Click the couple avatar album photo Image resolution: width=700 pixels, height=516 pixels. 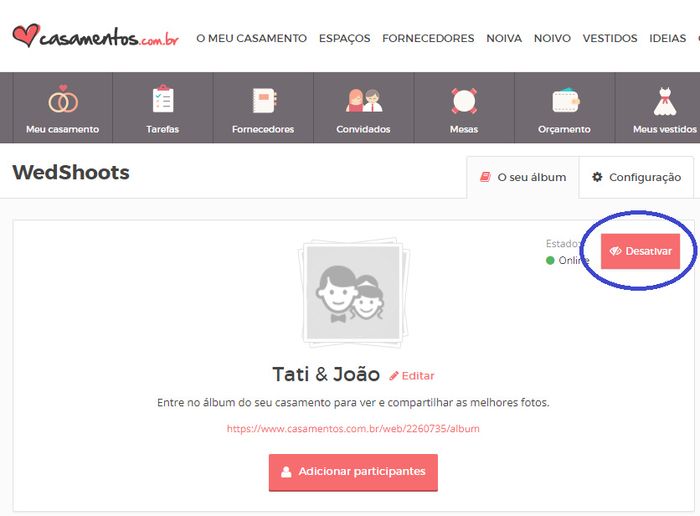(353, 292)
